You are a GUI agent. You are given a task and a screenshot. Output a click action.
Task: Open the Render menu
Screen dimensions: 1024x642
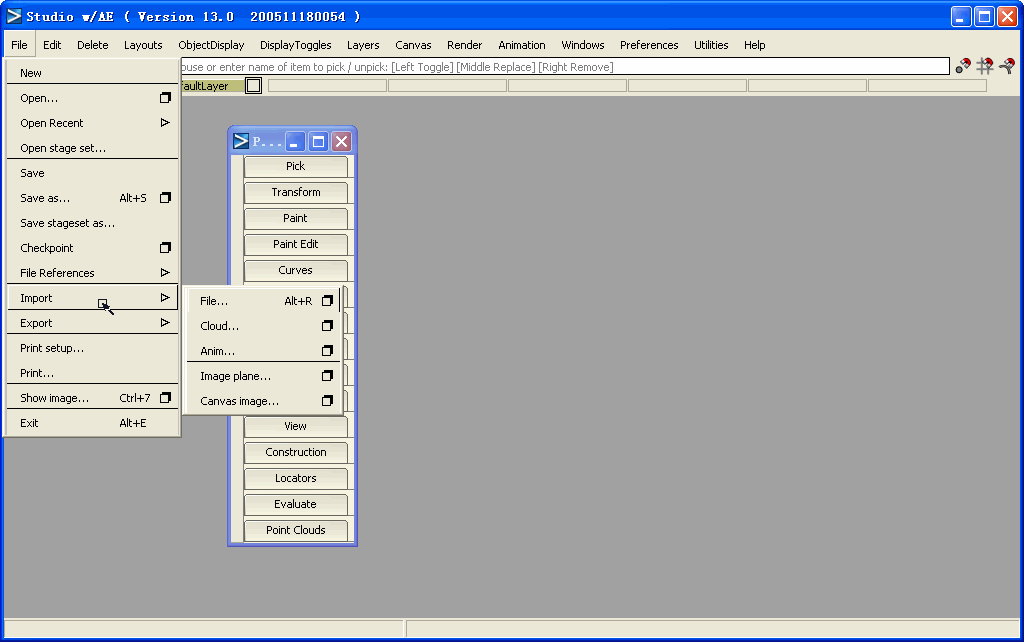coord(464,45)
